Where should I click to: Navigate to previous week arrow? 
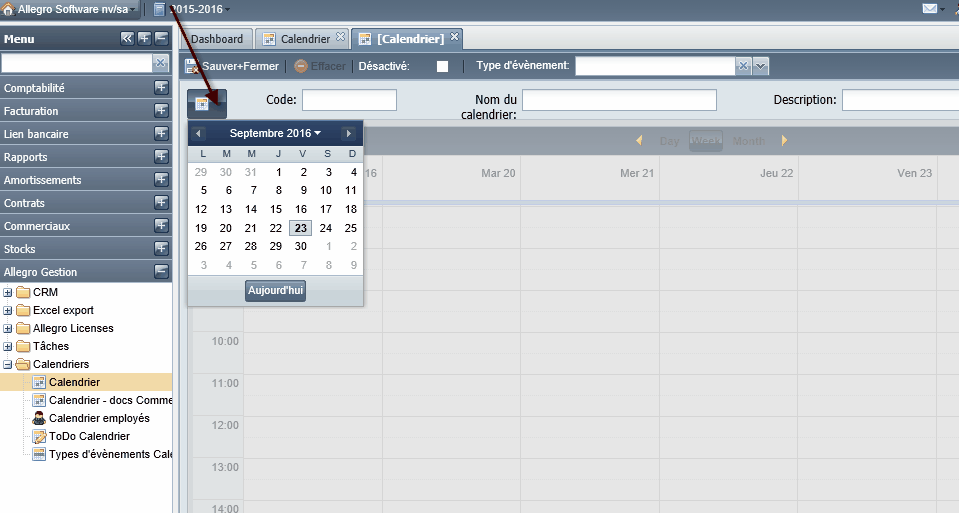pyautogui.click(x=639, y=141)
